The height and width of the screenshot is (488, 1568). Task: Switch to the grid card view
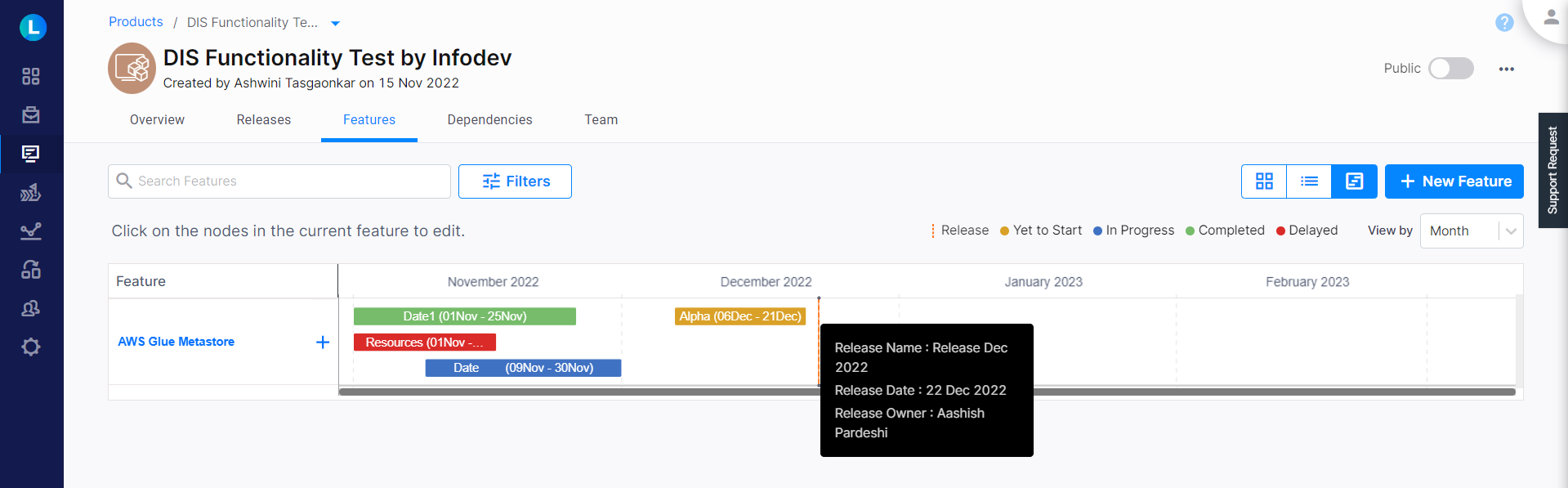click(x=1264, y=181)
